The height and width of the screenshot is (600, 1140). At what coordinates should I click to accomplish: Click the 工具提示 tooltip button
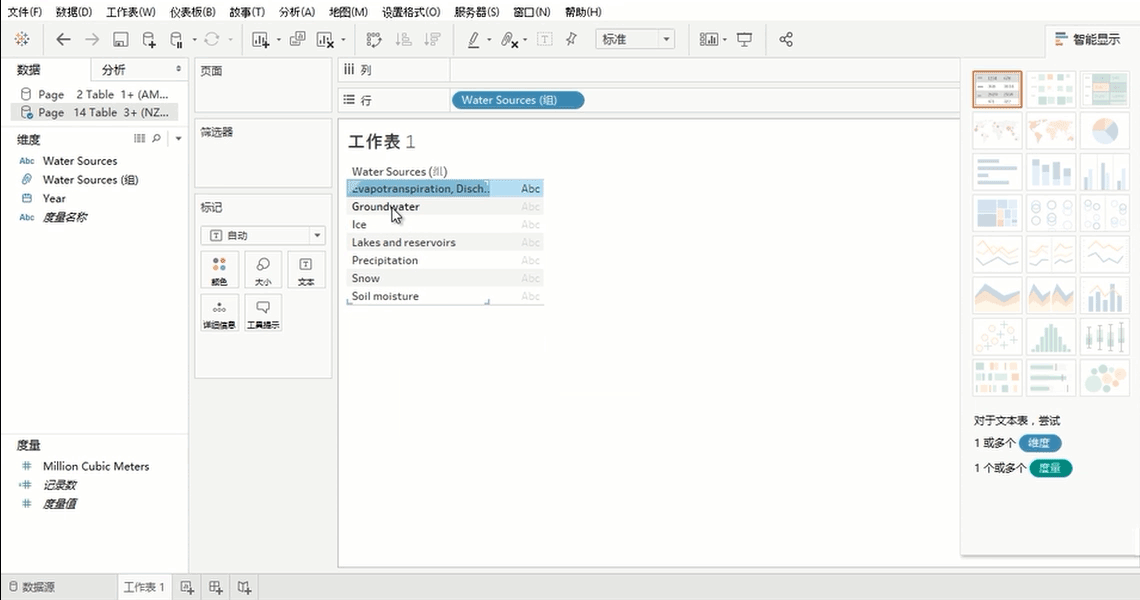pos(263,314)
